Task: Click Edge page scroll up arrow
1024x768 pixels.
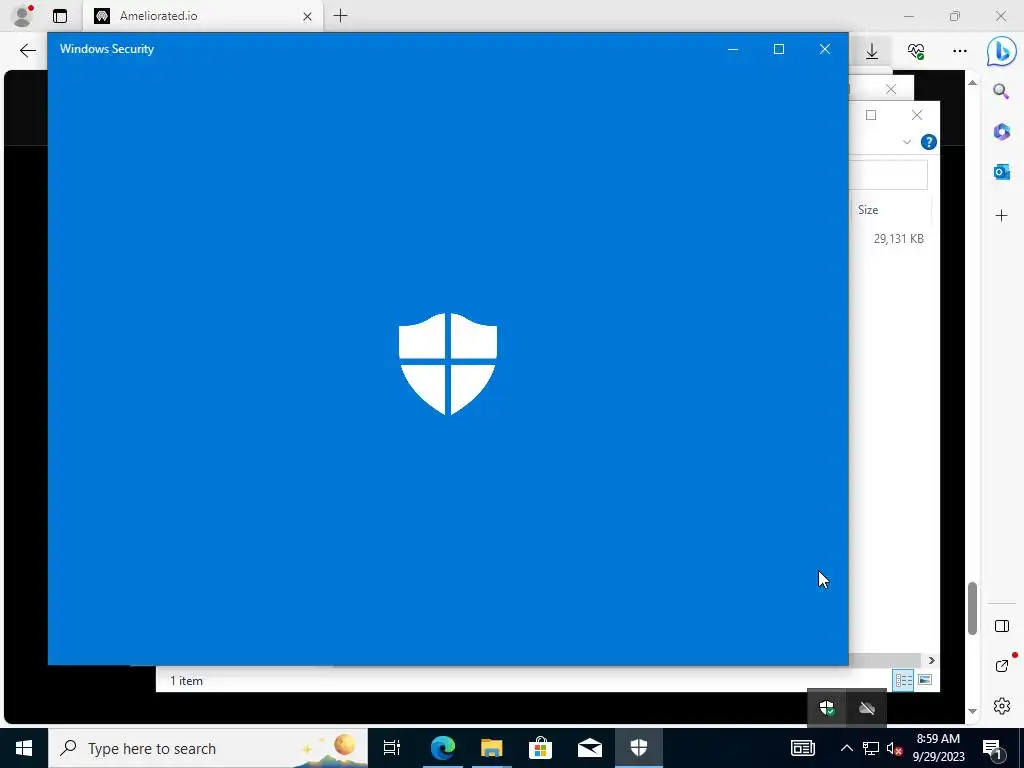Action: pyautogui.click(x=972, y=83)
